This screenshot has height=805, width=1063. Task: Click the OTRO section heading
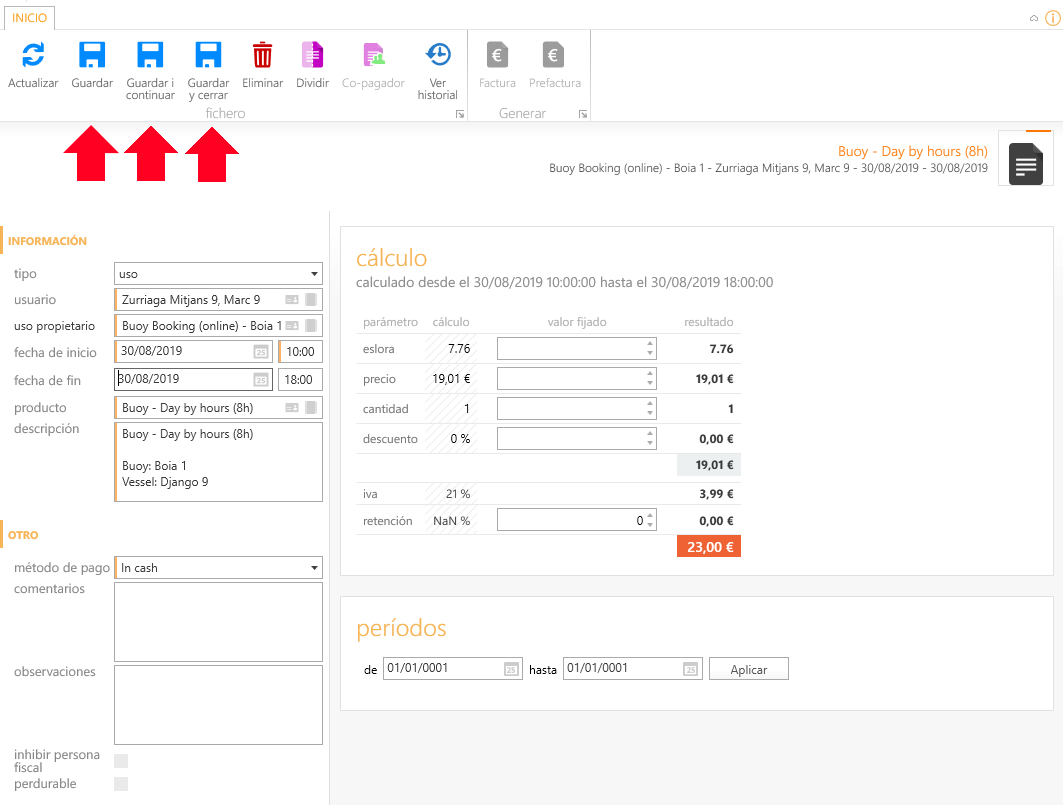[x=23, y=535]
